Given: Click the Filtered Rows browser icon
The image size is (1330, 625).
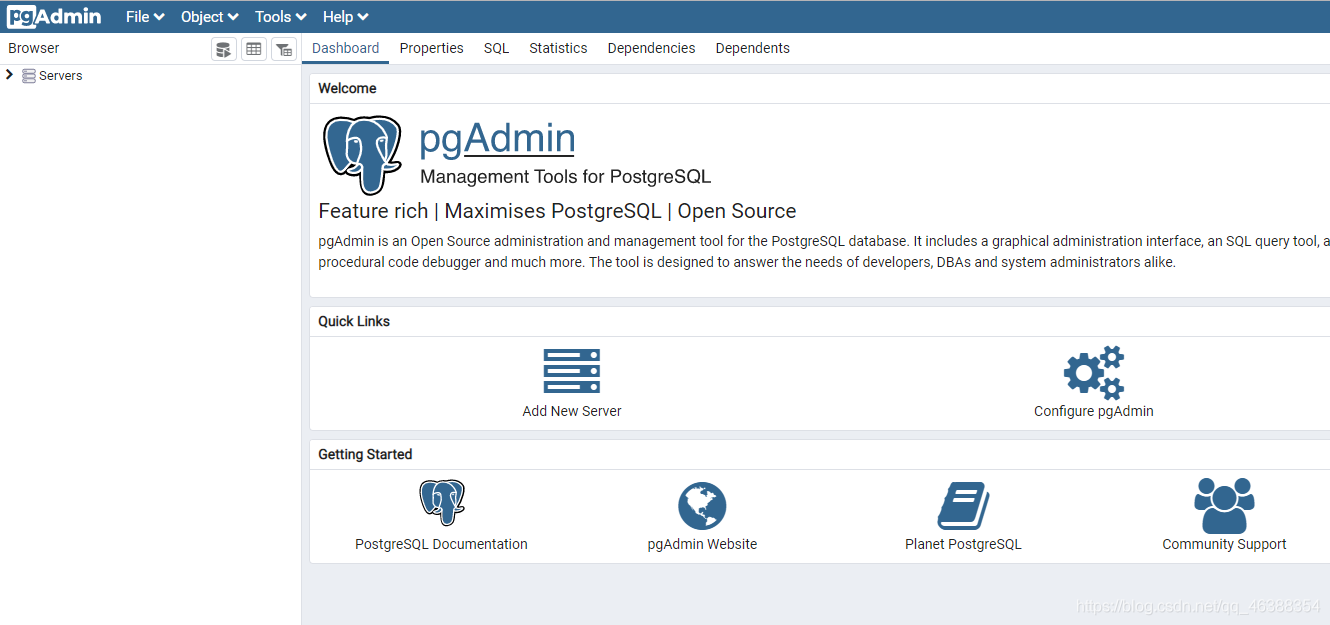Looking at the screenshot, I should pos(284,49).
